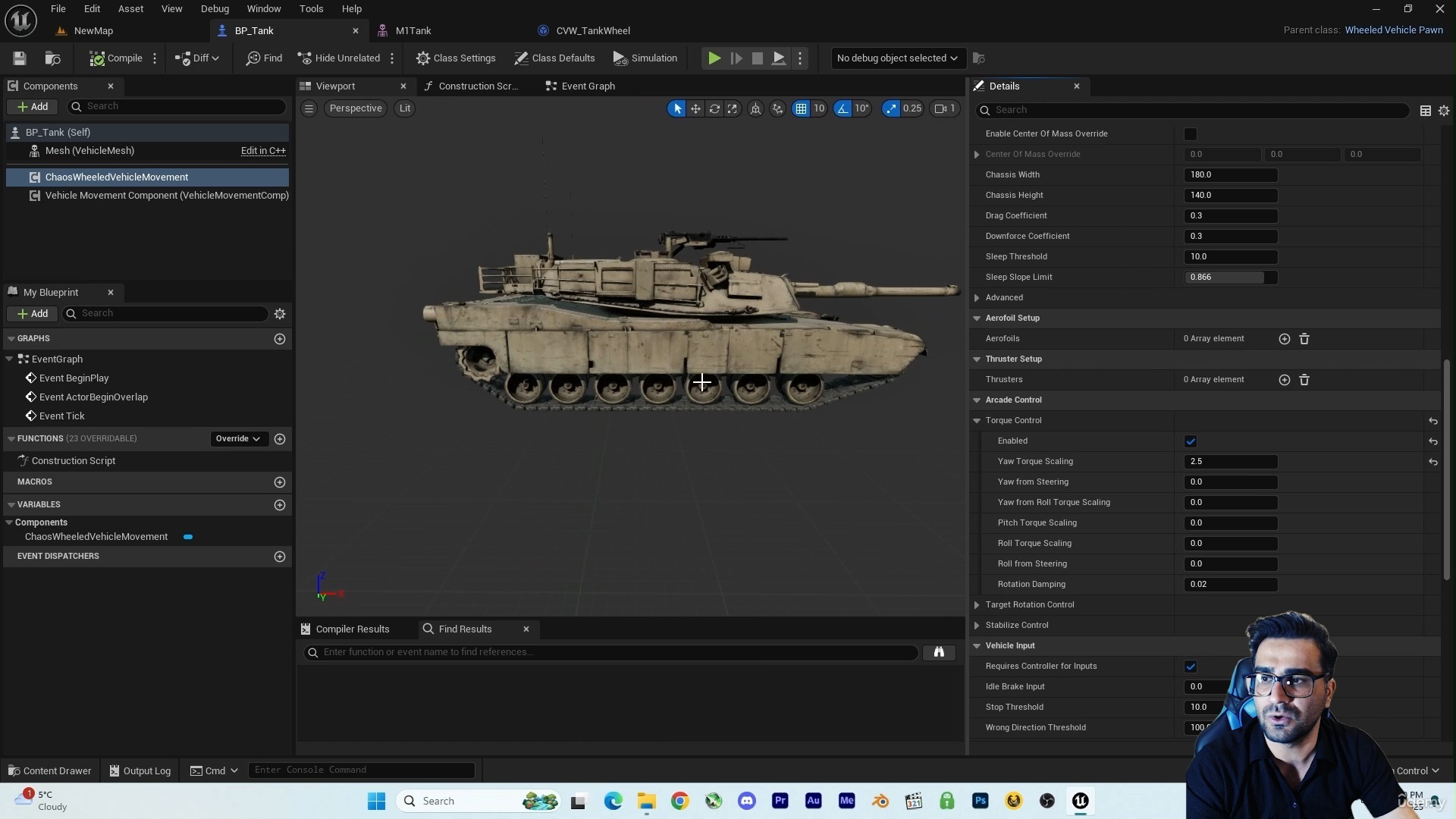Remove all Thrusters array elements trash icon
The height and width of the screenshot is (819, 1456).
click(x=1304, y=380)
